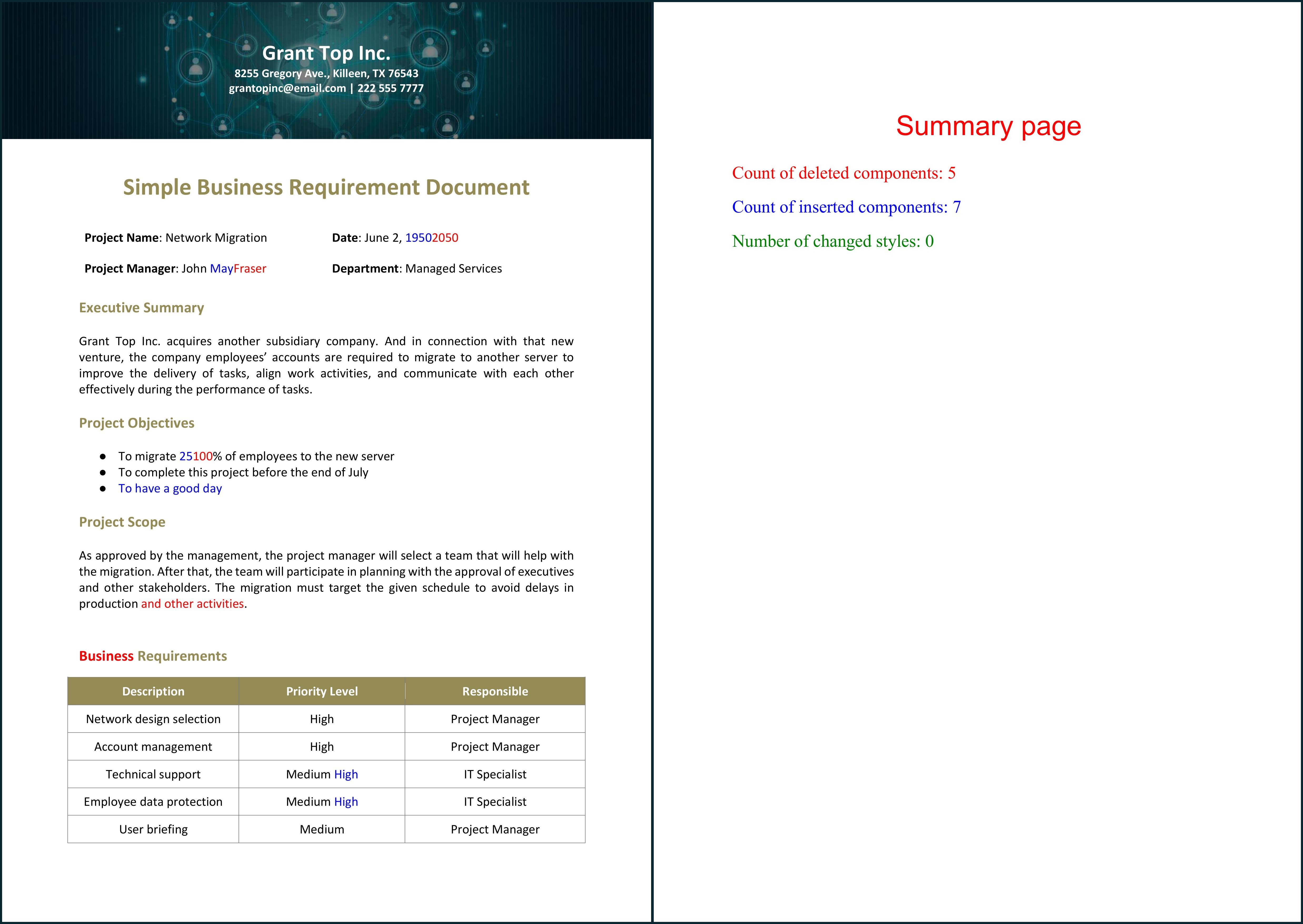Click the Priority Level column header
Image resolution: width=1303 pixels, height=924 pixels.
(x=321, y=691)
